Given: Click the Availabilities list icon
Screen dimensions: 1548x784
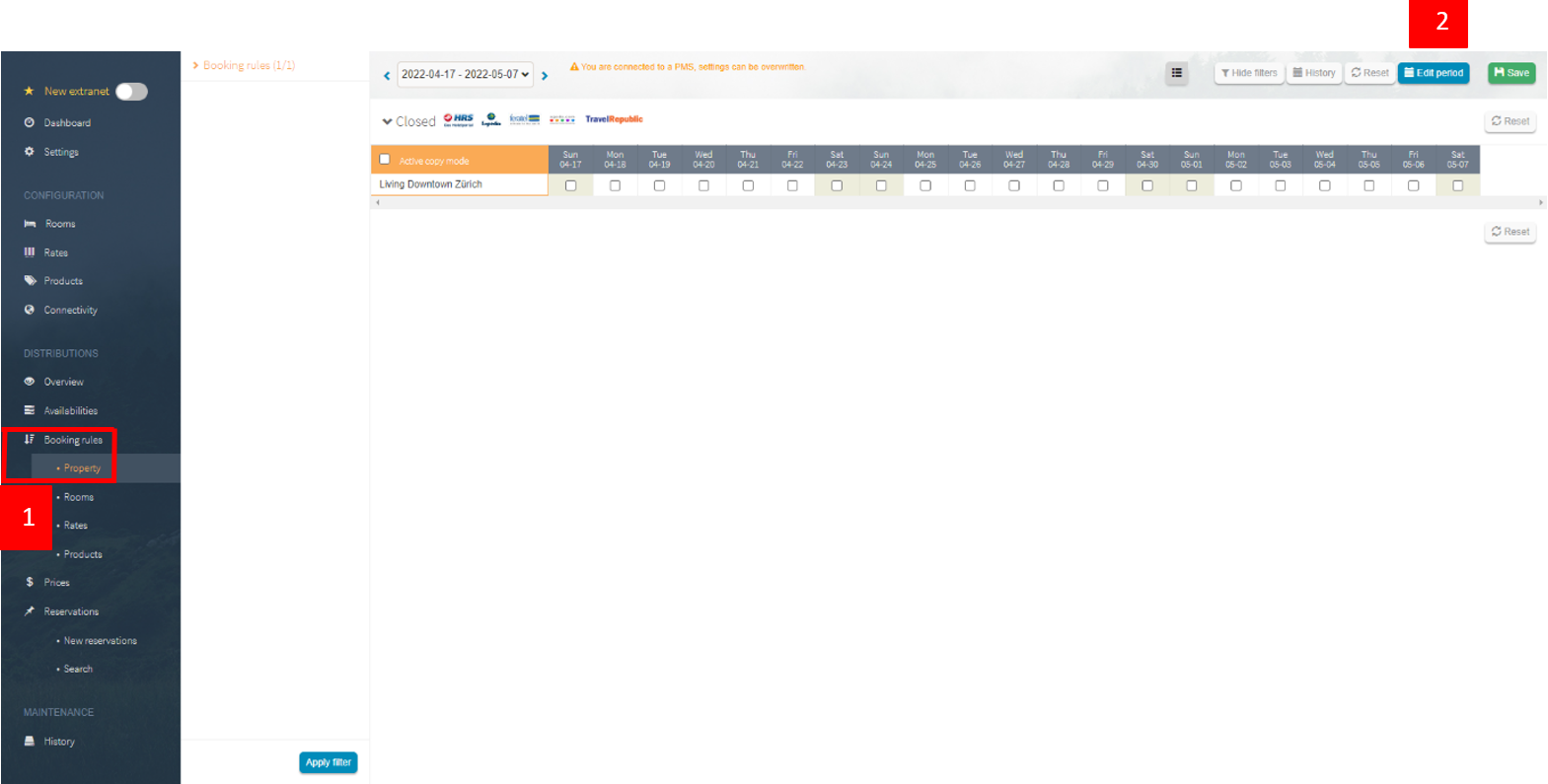Looking at the screenshot, I should [30, 410].
